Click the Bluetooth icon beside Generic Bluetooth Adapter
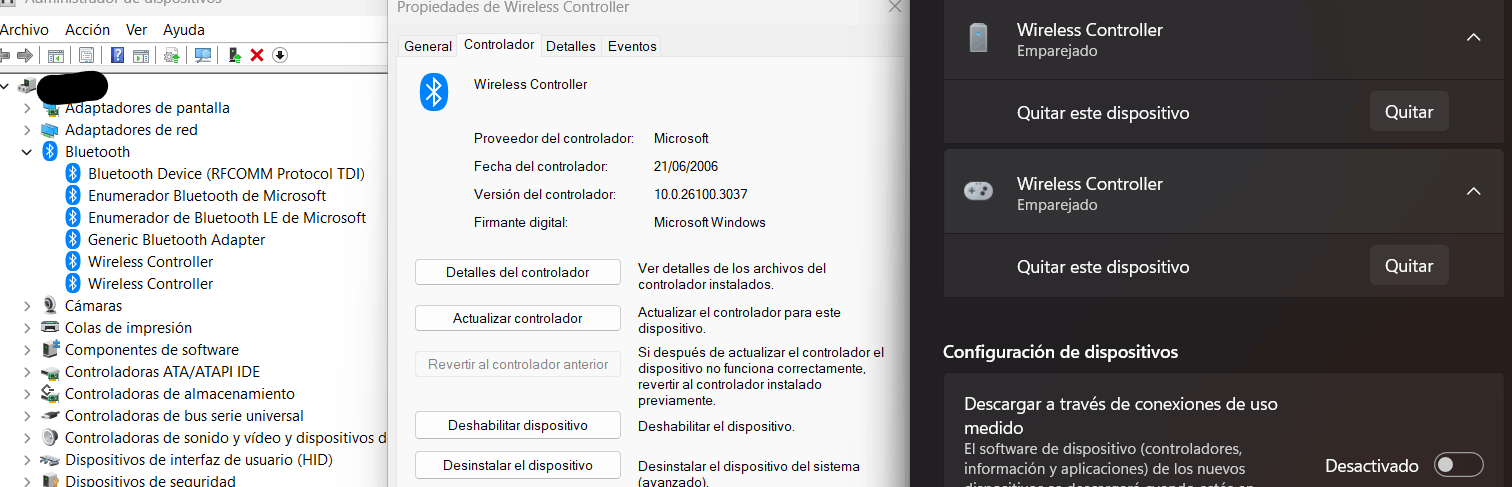 [73, 240]
